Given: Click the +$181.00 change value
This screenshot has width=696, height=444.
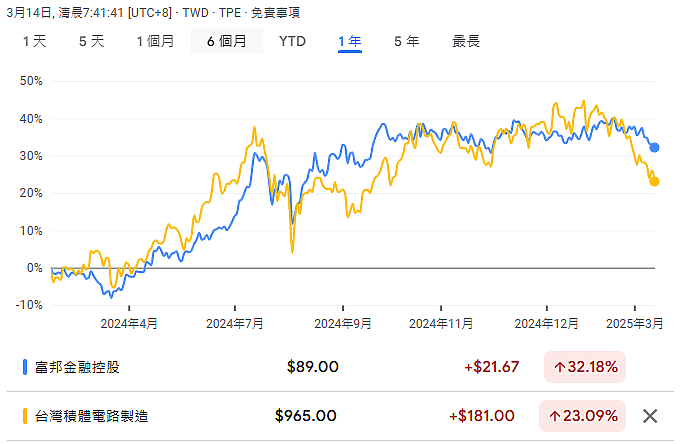Looking at the screenshot, I should coord(482,416).
